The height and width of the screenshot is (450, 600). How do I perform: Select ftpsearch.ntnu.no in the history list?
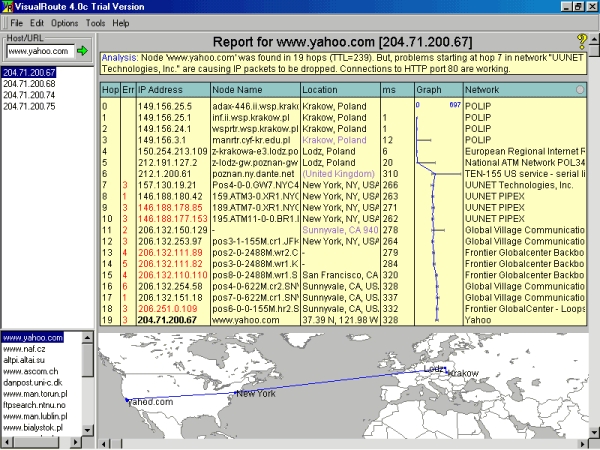[x=34, y=405]
